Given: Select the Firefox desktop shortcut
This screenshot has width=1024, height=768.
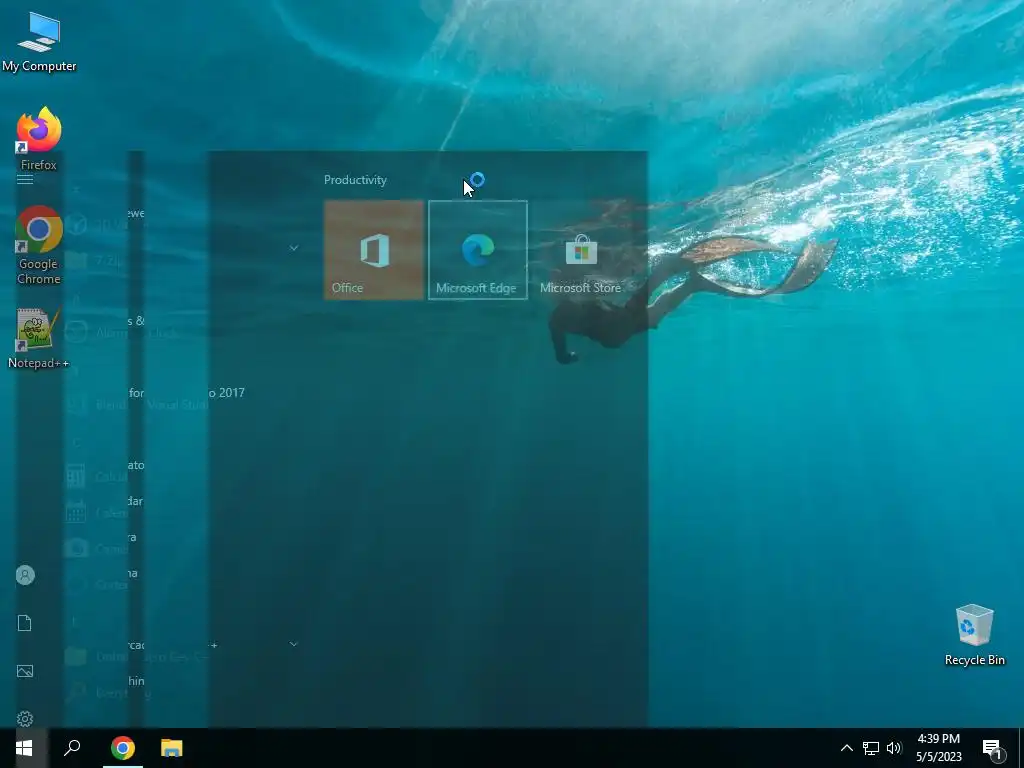Looking at the screenshot, I should pos(39,138).
